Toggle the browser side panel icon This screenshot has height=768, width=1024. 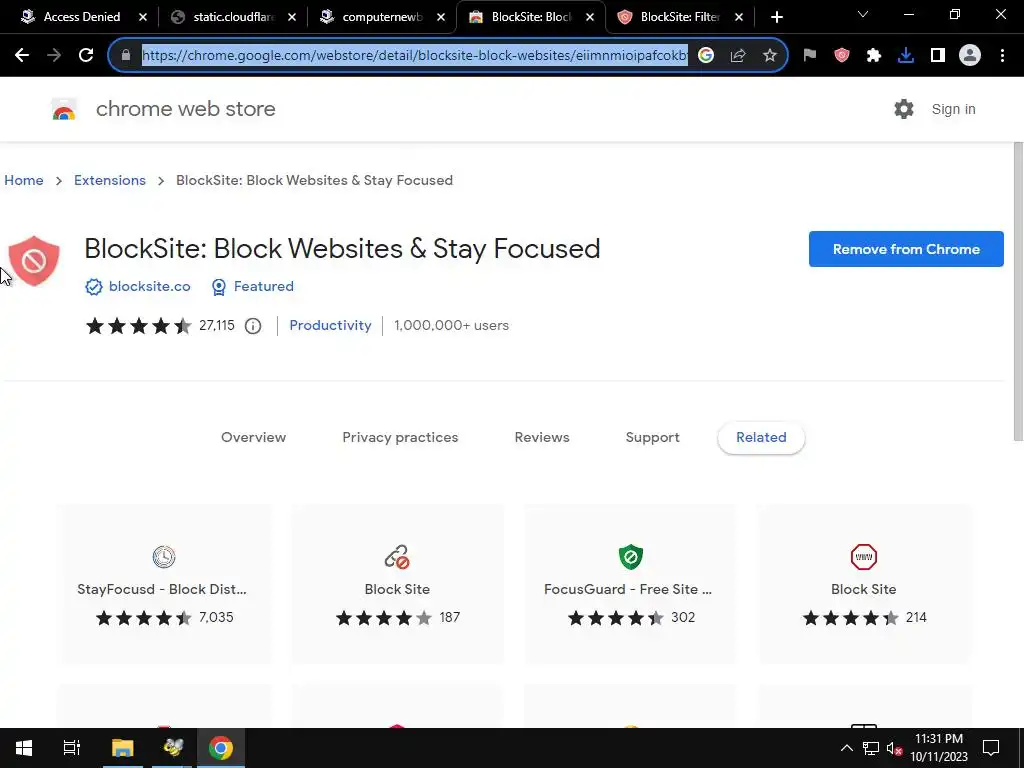click(x=938, y=56)
